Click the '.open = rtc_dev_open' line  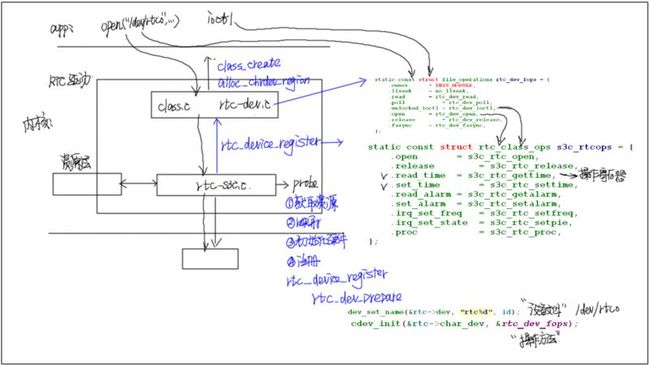(x=434, y=114)
